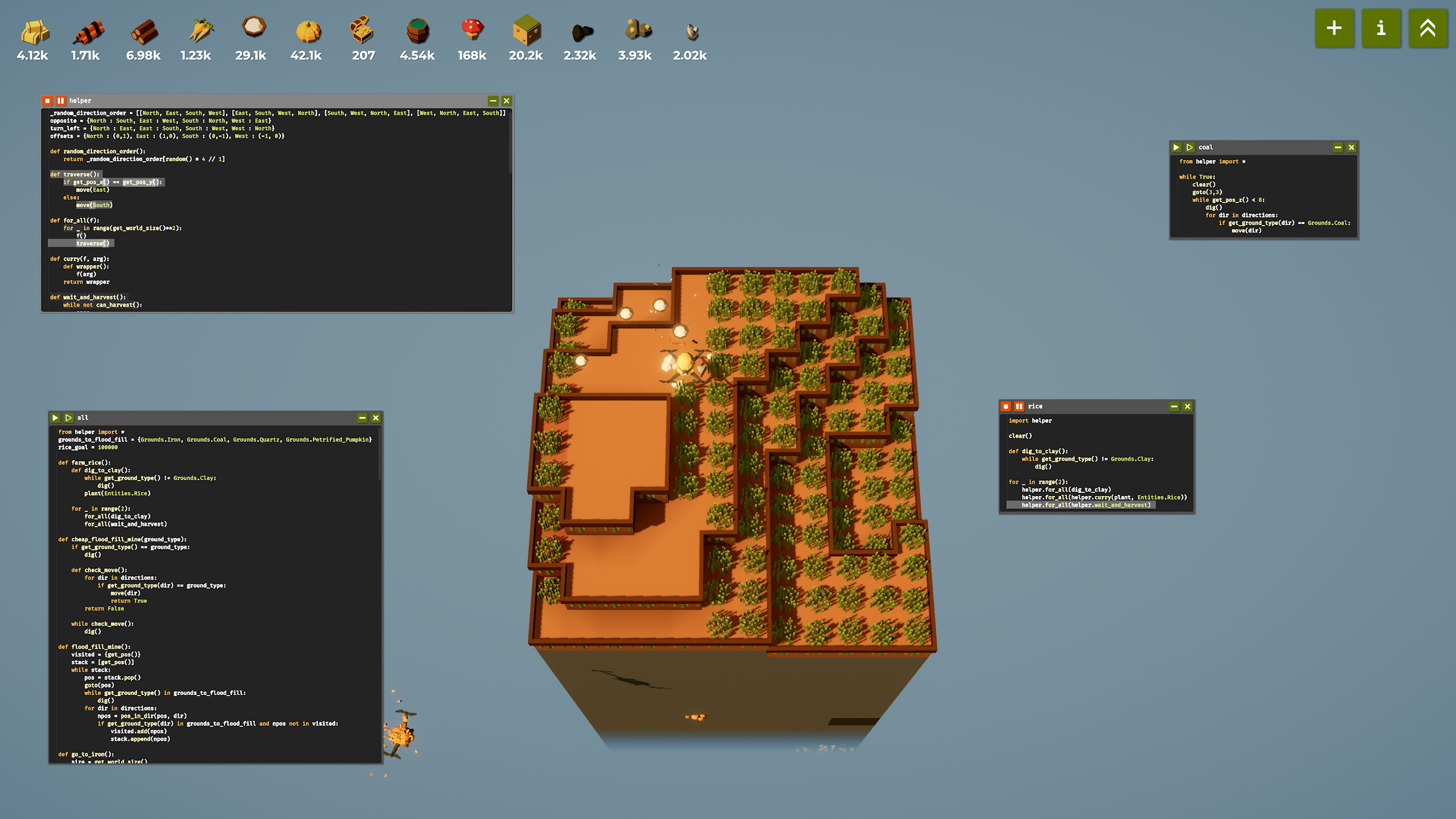The height and width of the screenshot is (819, 1456).
Task: Click the pumpkin inventory icon
Action: point(308,31)
